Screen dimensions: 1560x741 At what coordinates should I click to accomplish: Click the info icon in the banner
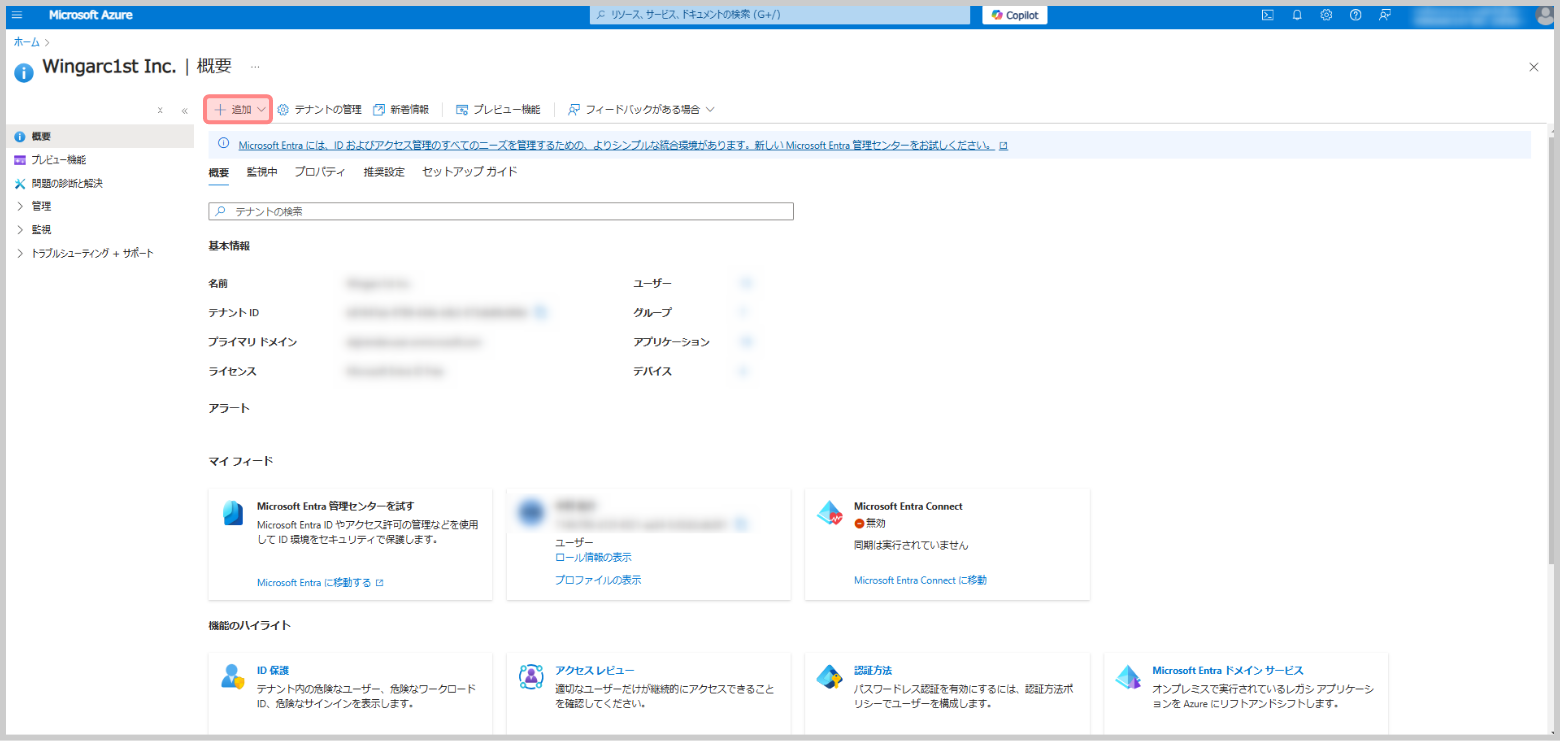(224, 145)
